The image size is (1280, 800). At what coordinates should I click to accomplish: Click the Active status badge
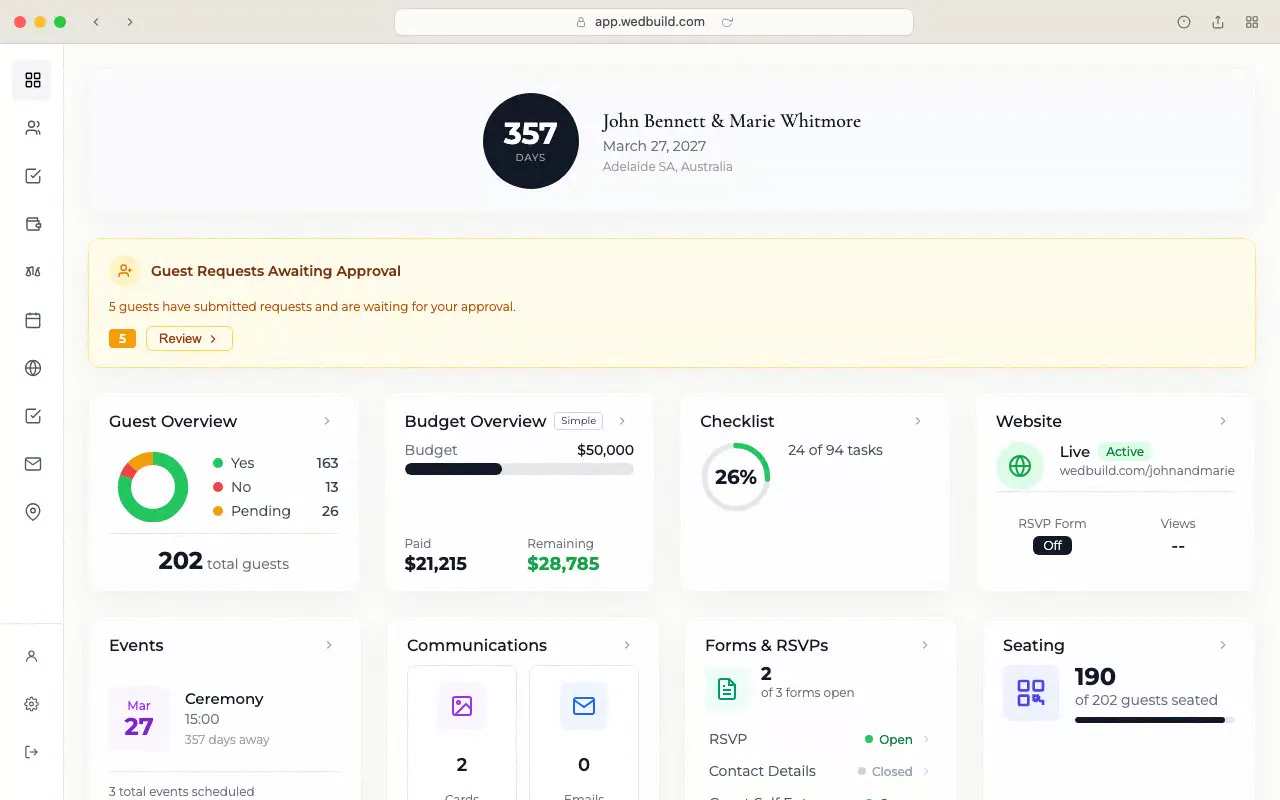pyautogui.click(x=1125, y=452)
